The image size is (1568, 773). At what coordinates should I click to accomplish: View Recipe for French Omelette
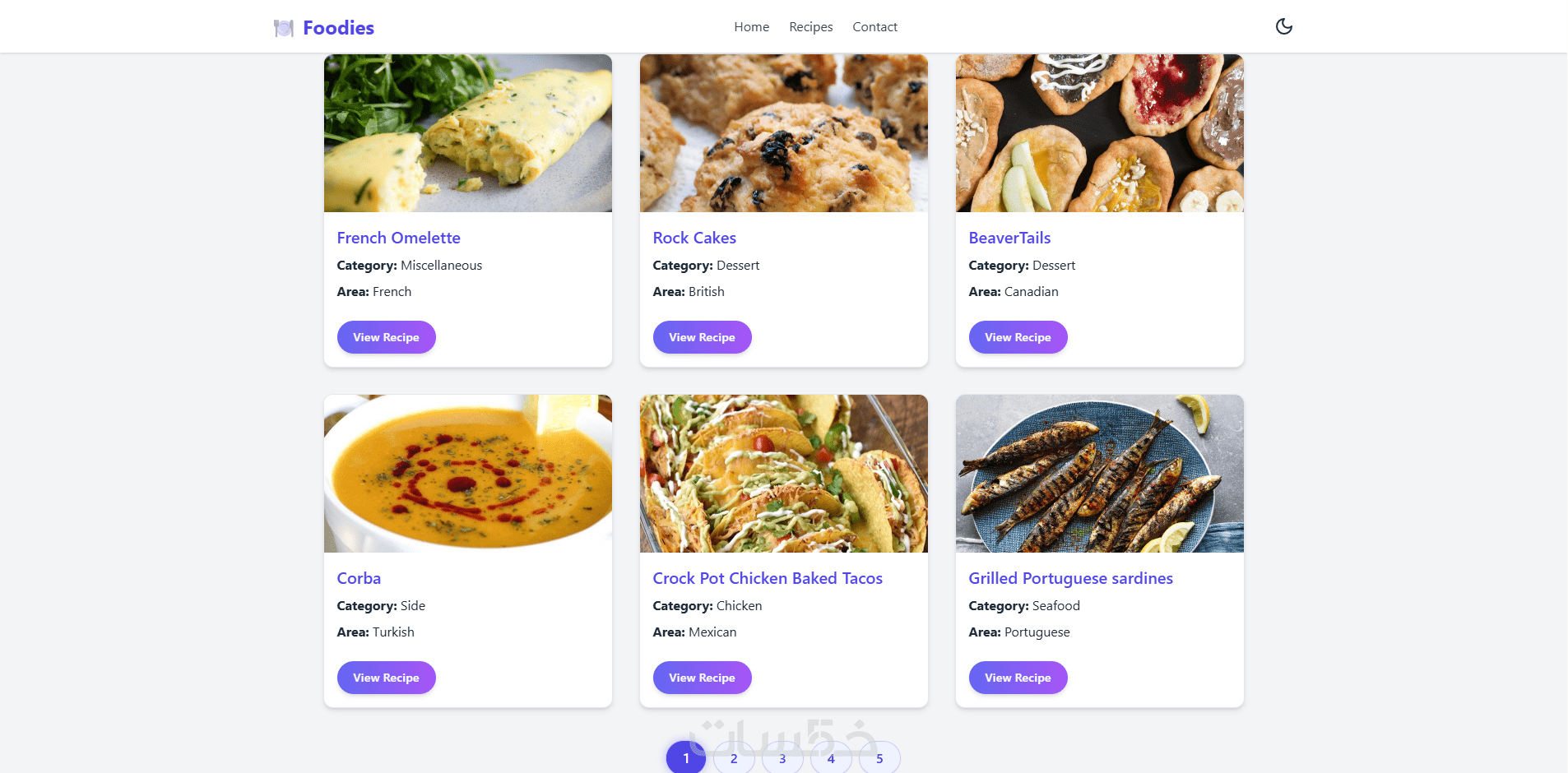pyautogui.click(x=386, y=337)
